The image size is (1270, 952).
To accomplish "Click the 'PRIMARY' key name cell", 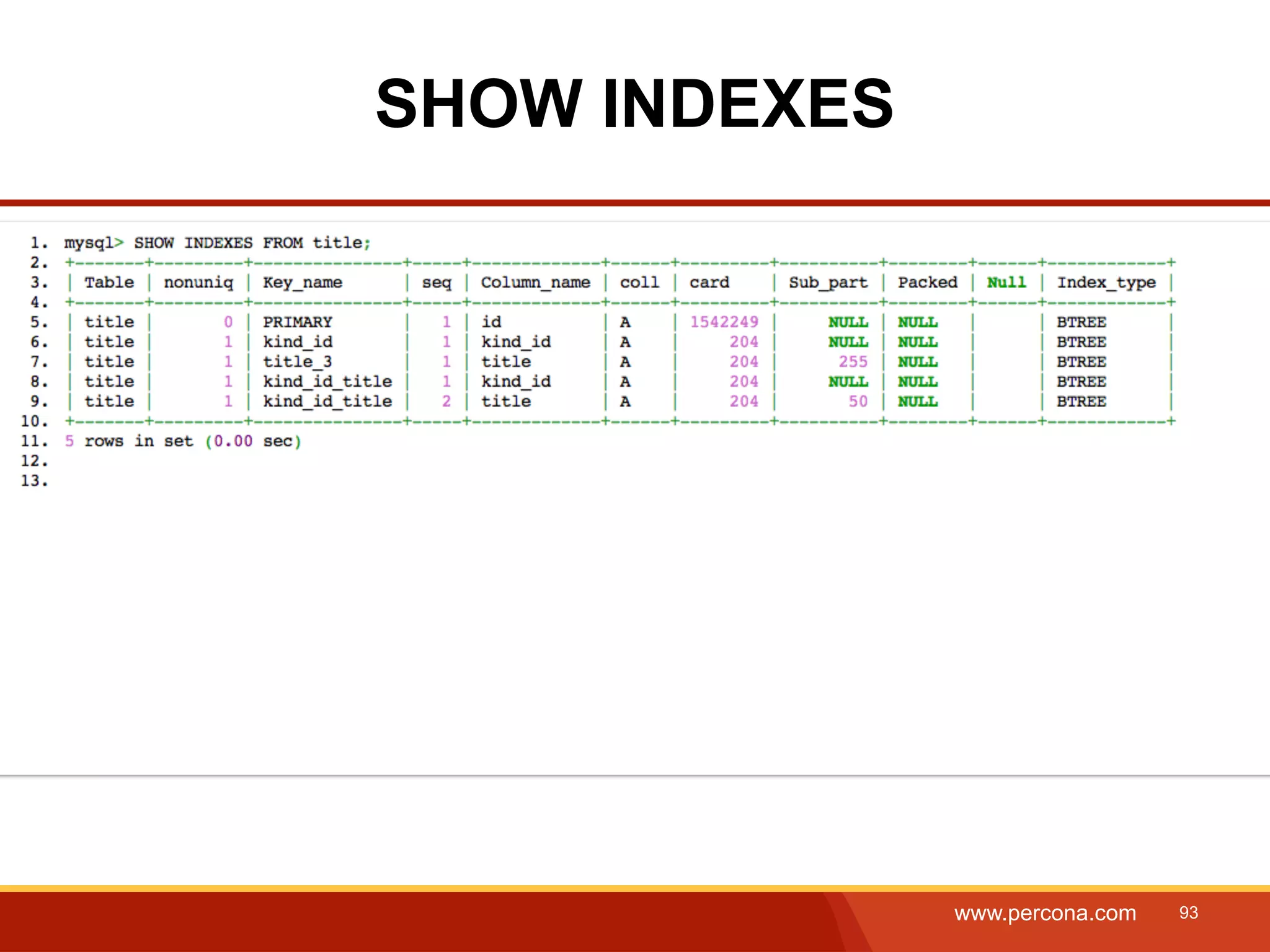I will pyautogui.click(x=298, y=322).
